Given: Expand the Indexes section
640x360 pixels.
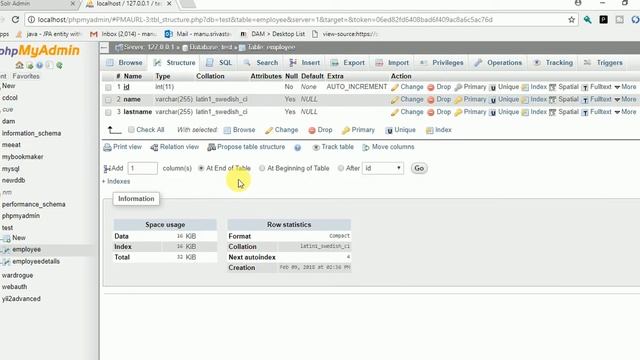Looking at the screenshot, I should tap(116, 181).
